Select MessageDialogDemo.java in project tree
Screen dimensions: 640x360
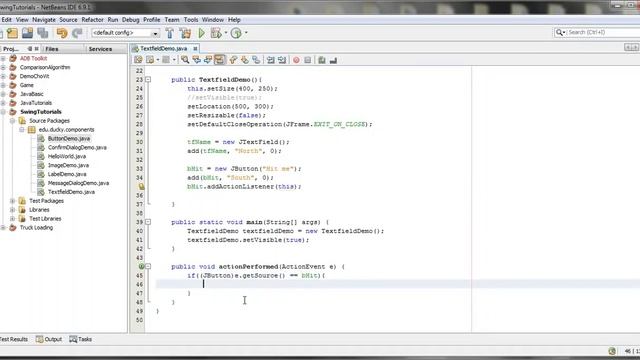pos(78,183)
